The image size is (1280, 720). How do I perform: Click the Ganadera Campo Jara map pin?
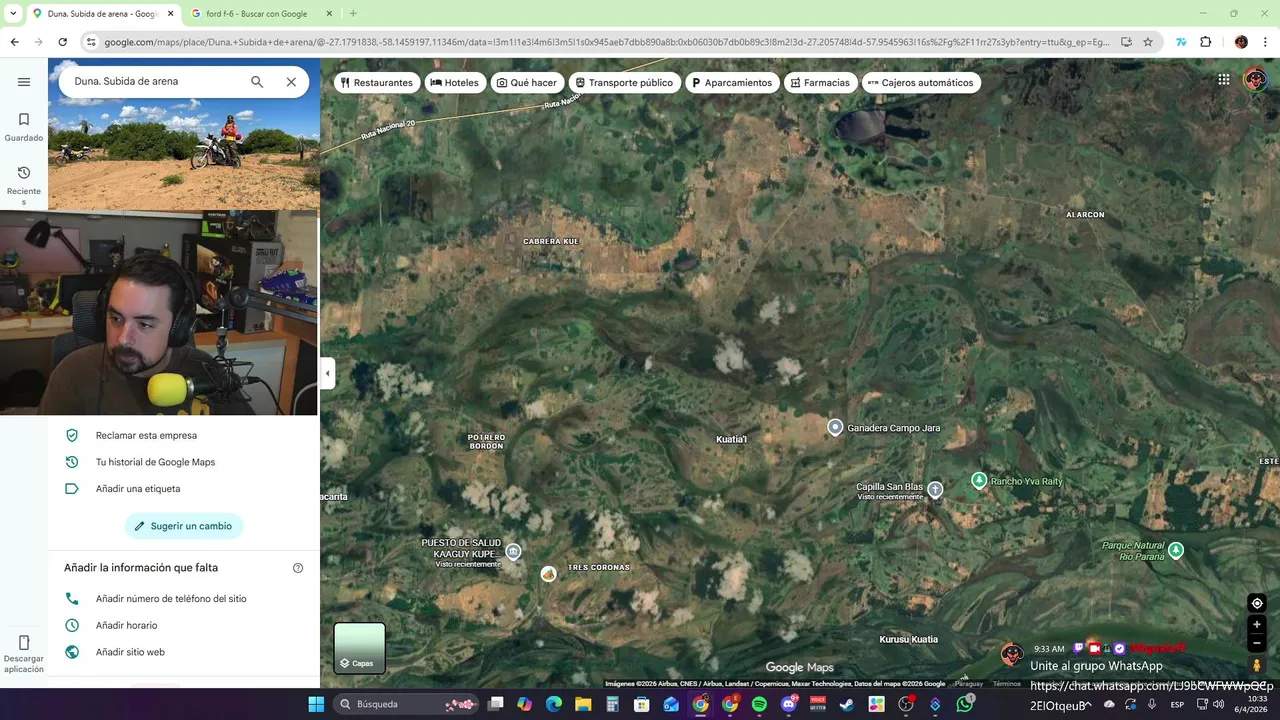click(x=835, y=427)
